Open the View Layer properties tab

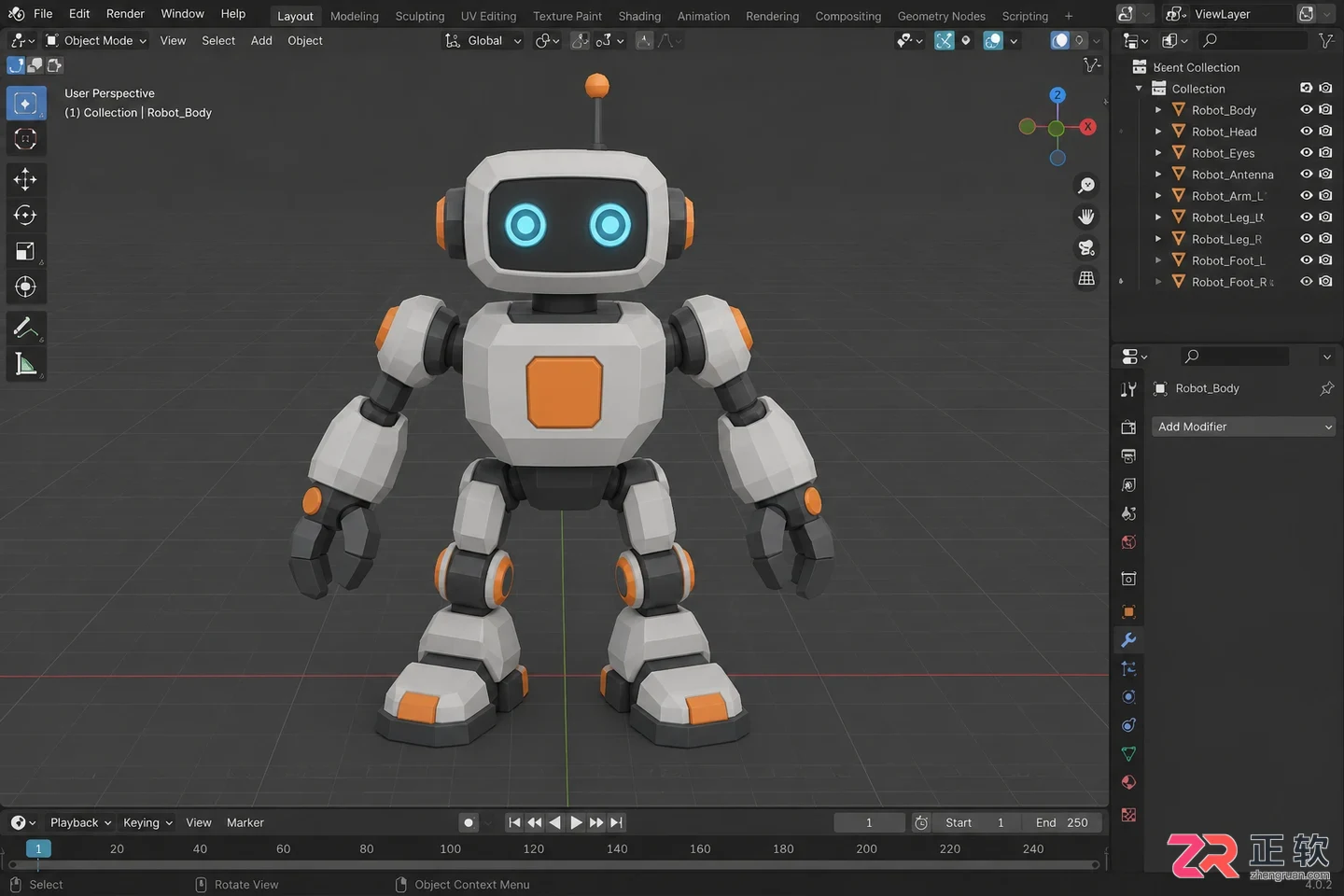pos(1128,485)
